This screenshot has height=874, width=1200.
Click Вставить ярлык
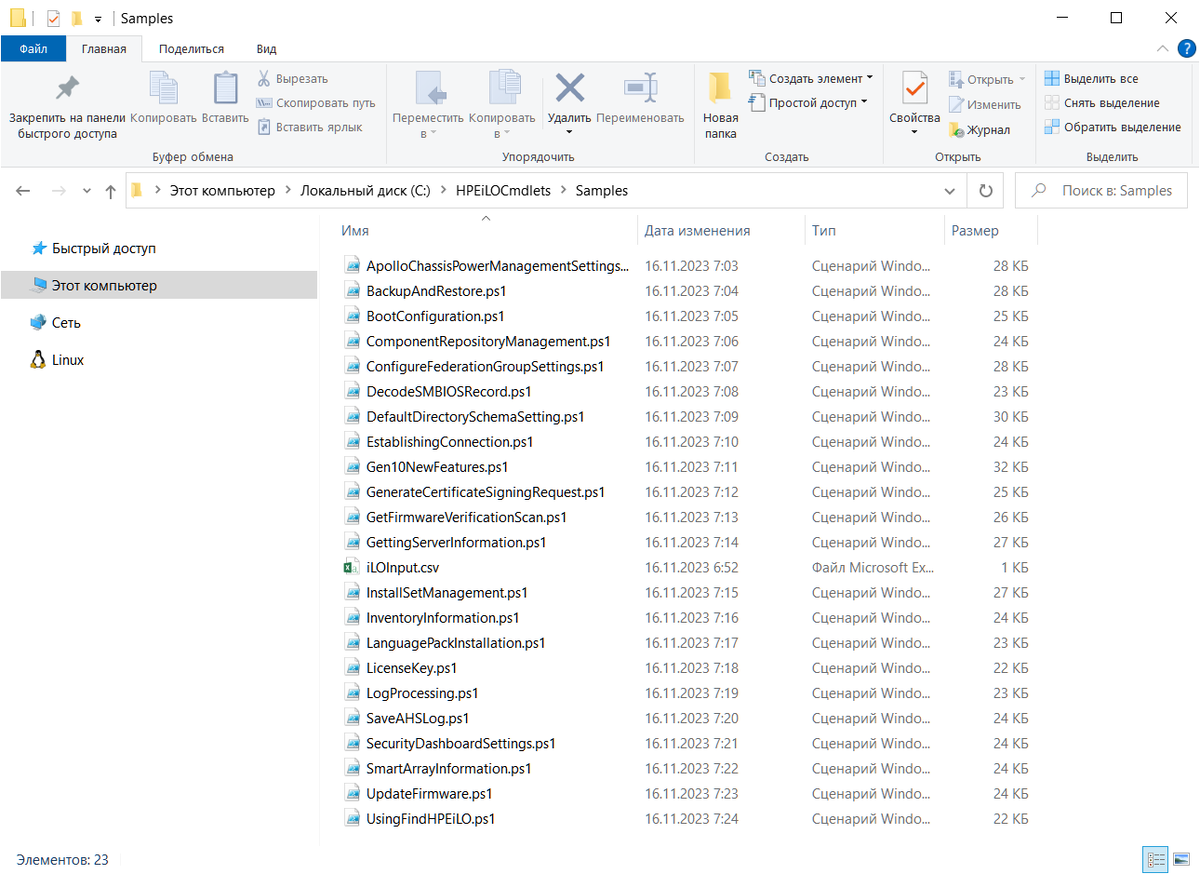pyautogui.click(x=309, y=127)
